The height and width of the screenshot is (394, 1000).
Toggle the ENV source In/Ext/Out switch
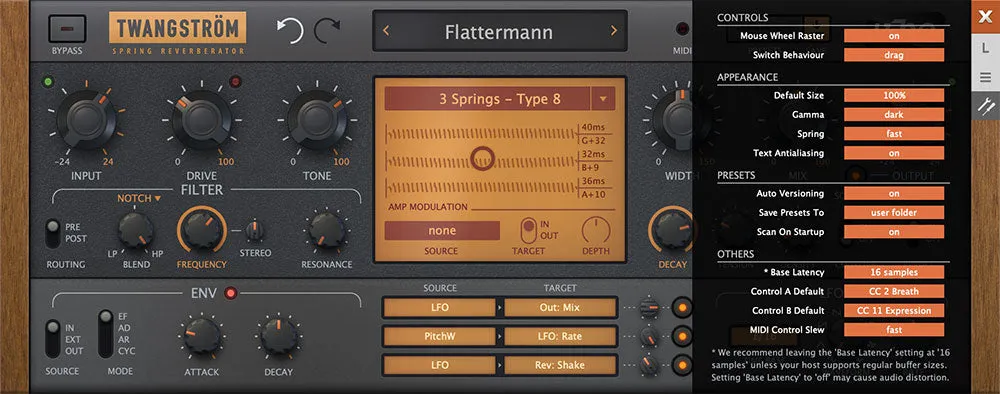coord(54,338)
